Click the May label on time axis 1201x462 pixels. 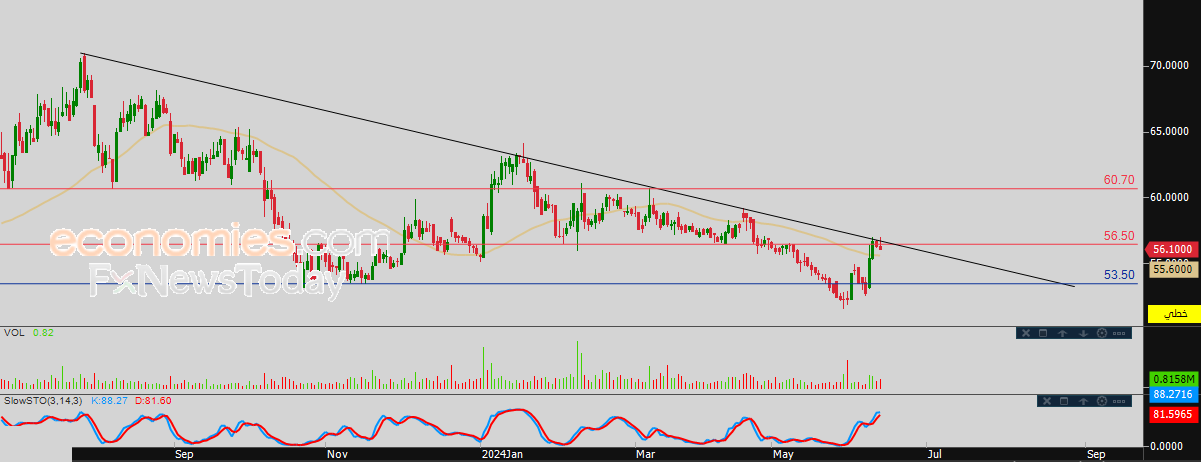(x=784, y=454)
